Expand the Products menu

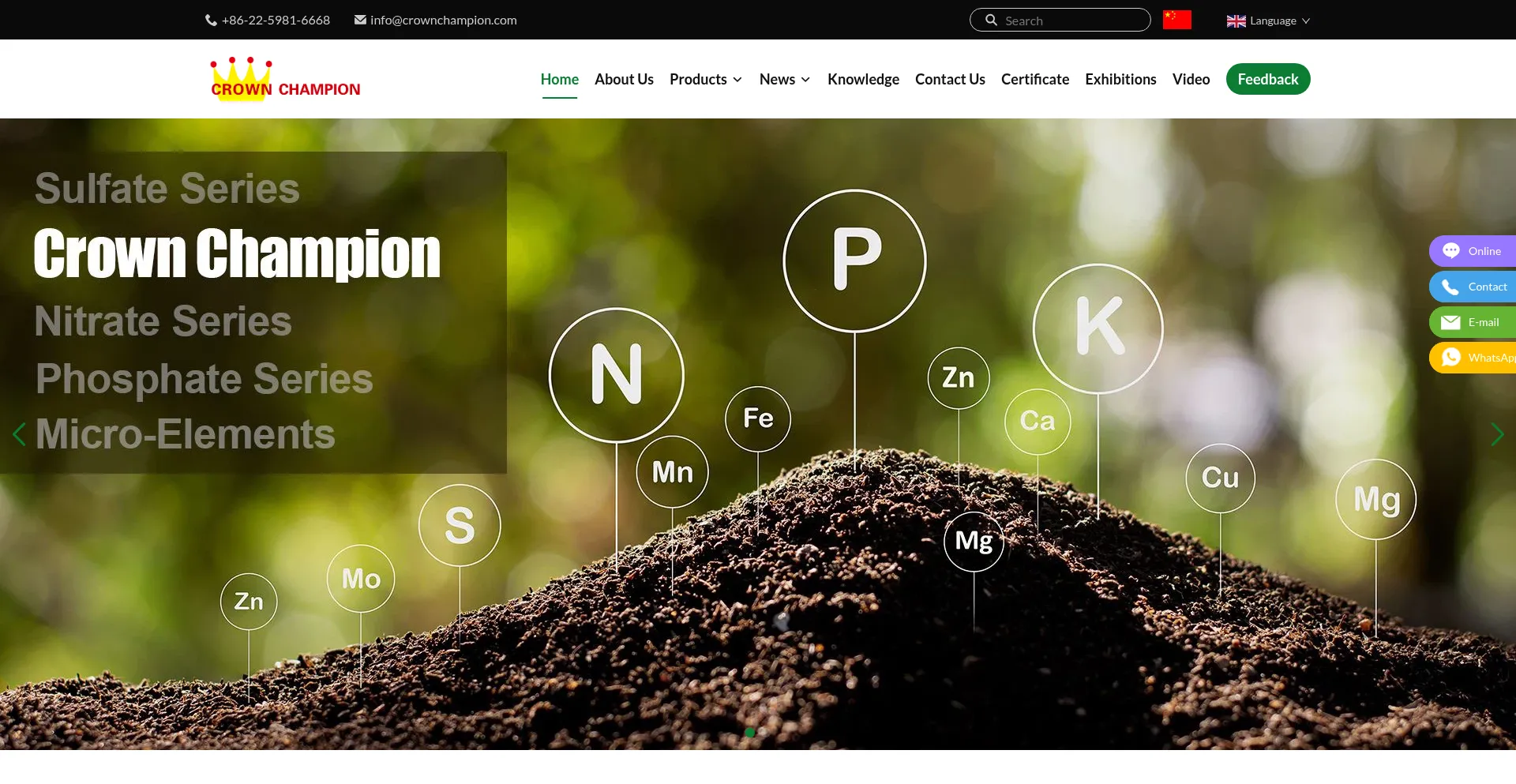(x=706, y=79)
